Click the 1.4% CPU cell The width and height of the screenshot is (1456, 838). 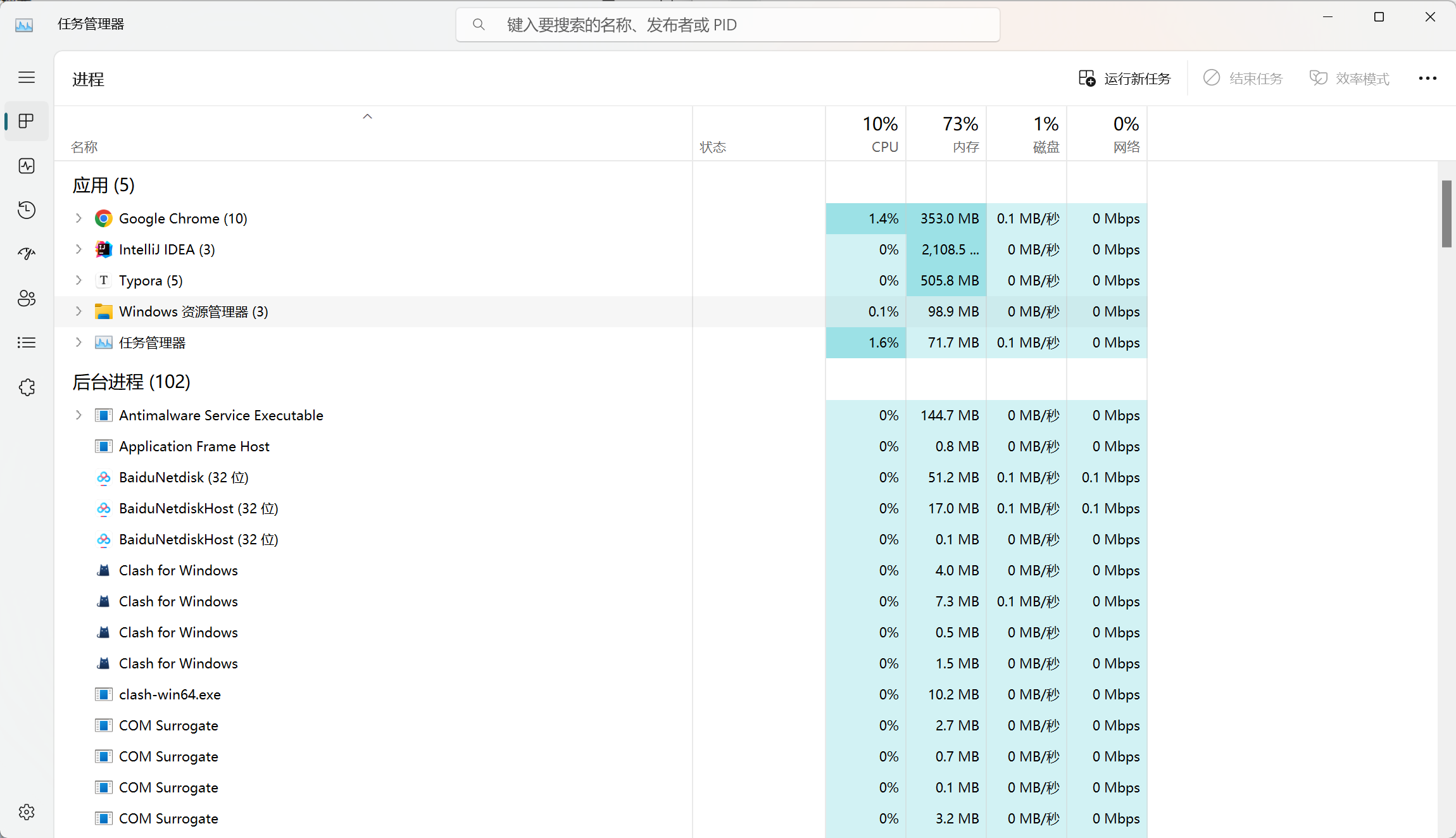point(866,218)
